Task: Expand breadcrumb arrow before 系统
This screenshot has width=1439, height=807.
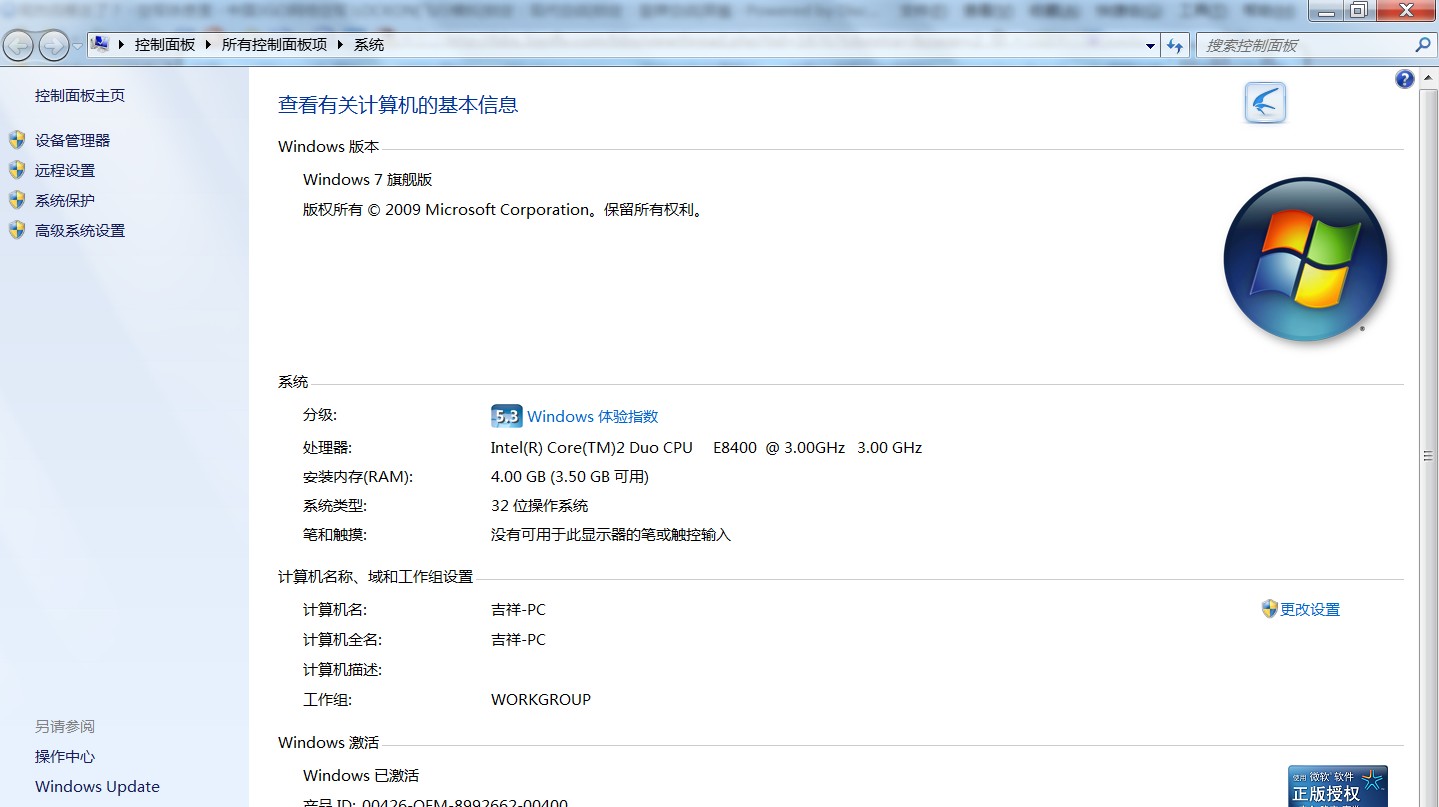Action: click(341, 45)
